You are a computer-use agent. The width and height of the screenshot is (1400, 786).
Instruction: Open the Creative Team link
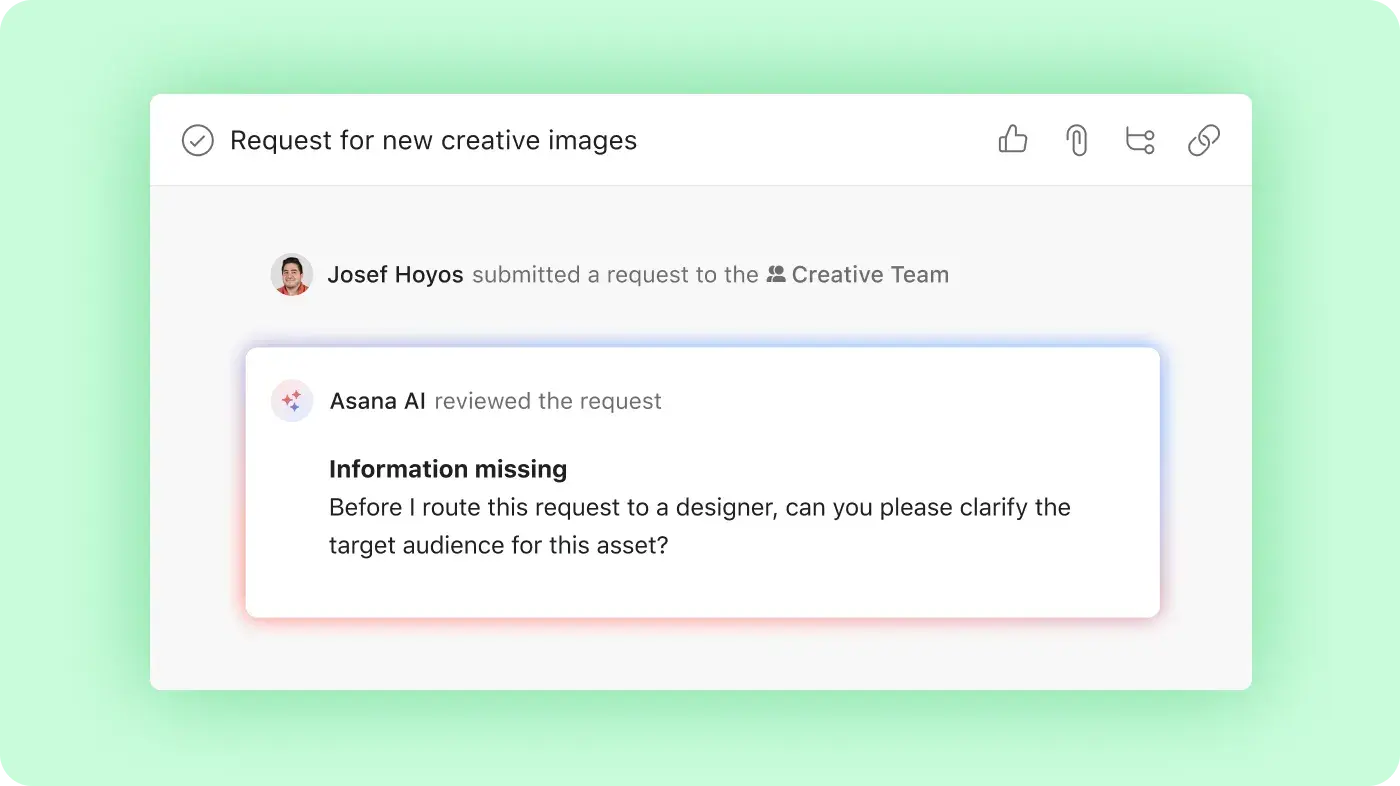870,275
